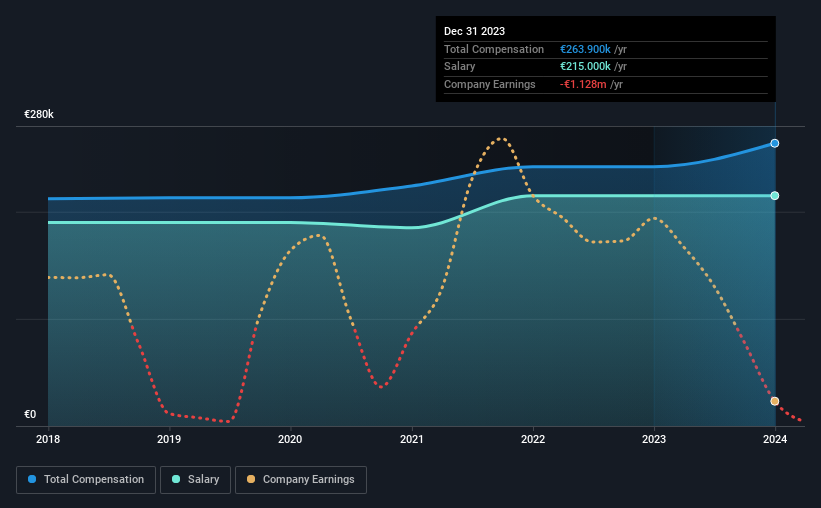Click the €280k y-axis label
821x508 pixels.
tap(39, 114)
